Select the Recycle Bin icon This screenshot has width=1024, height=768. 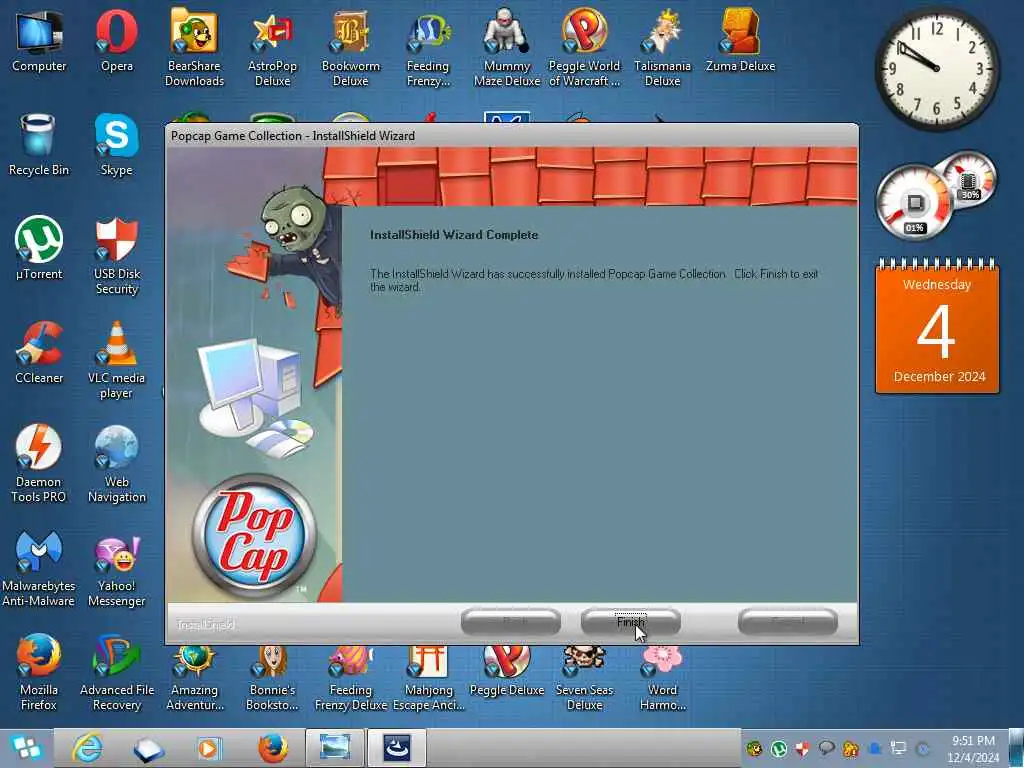click(39, 145)
